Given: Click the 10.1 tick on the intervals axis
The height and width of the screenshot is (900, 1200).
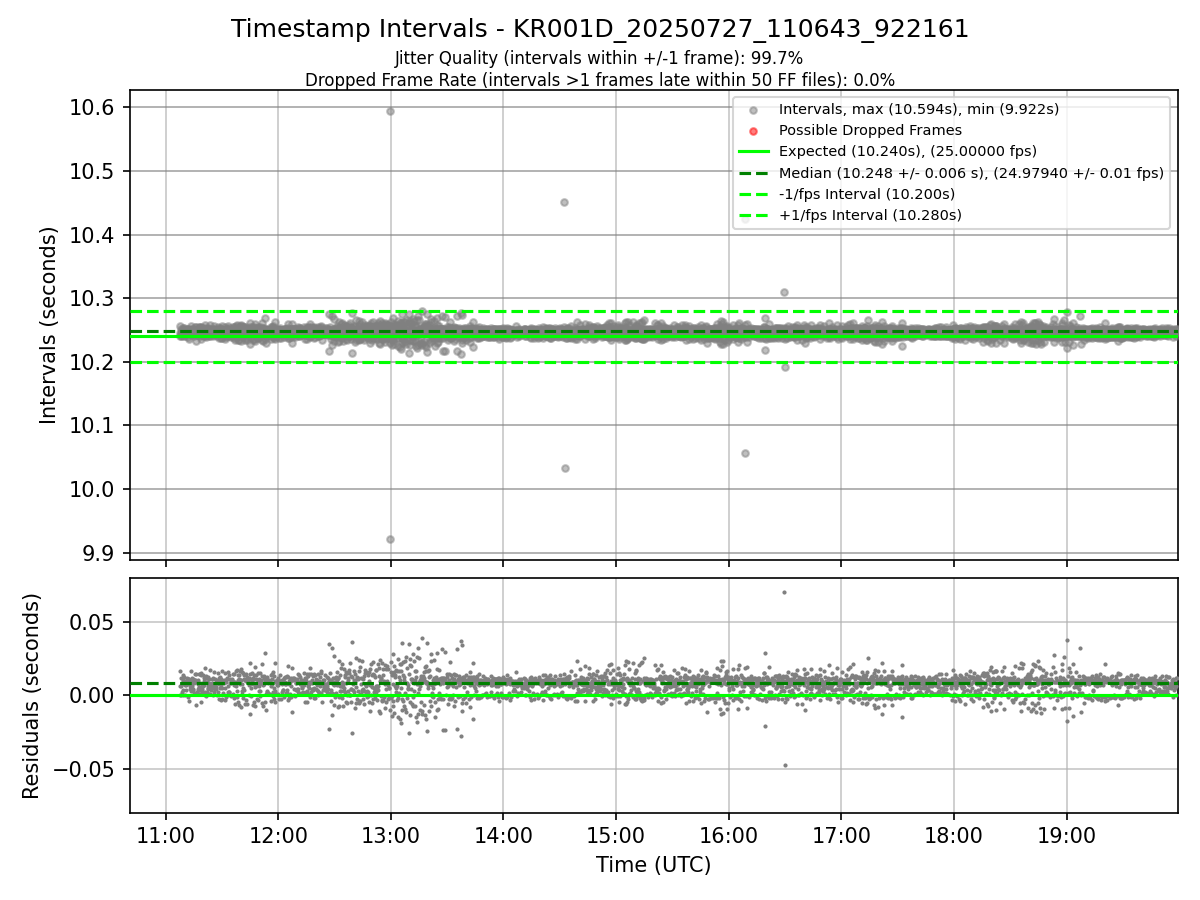Looking at the screenshot, I should 94,426.
